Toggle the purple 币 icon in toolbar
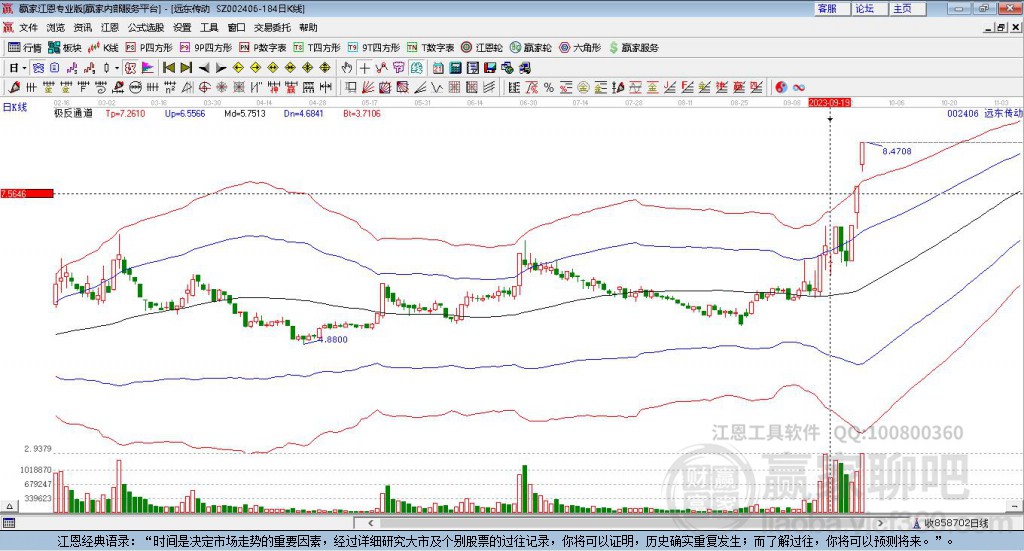 398,68
